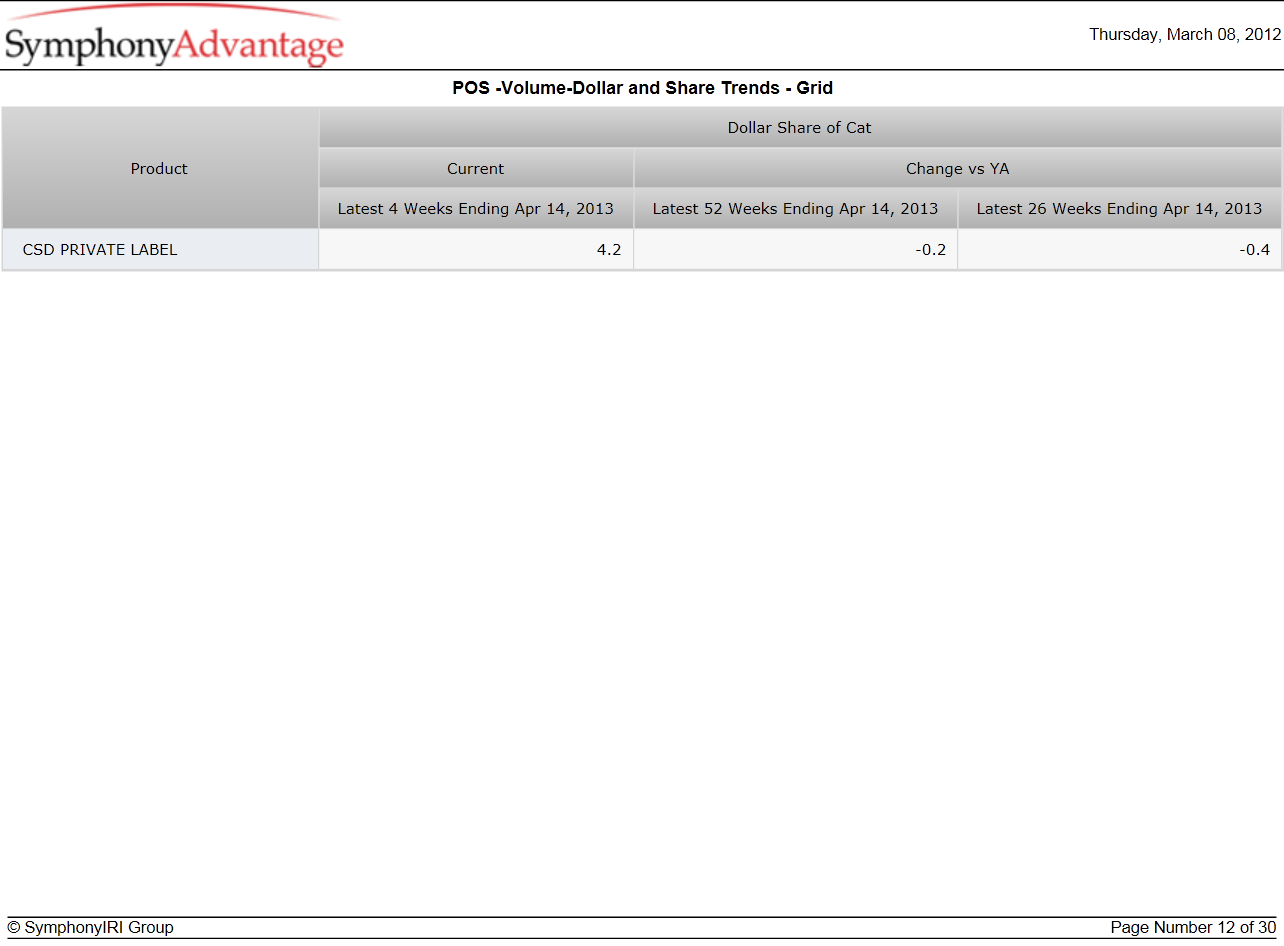Click Latest 52 Weeks Ending Apr 14, 2013 header
Screen dimensions: 1284x946
796,209
